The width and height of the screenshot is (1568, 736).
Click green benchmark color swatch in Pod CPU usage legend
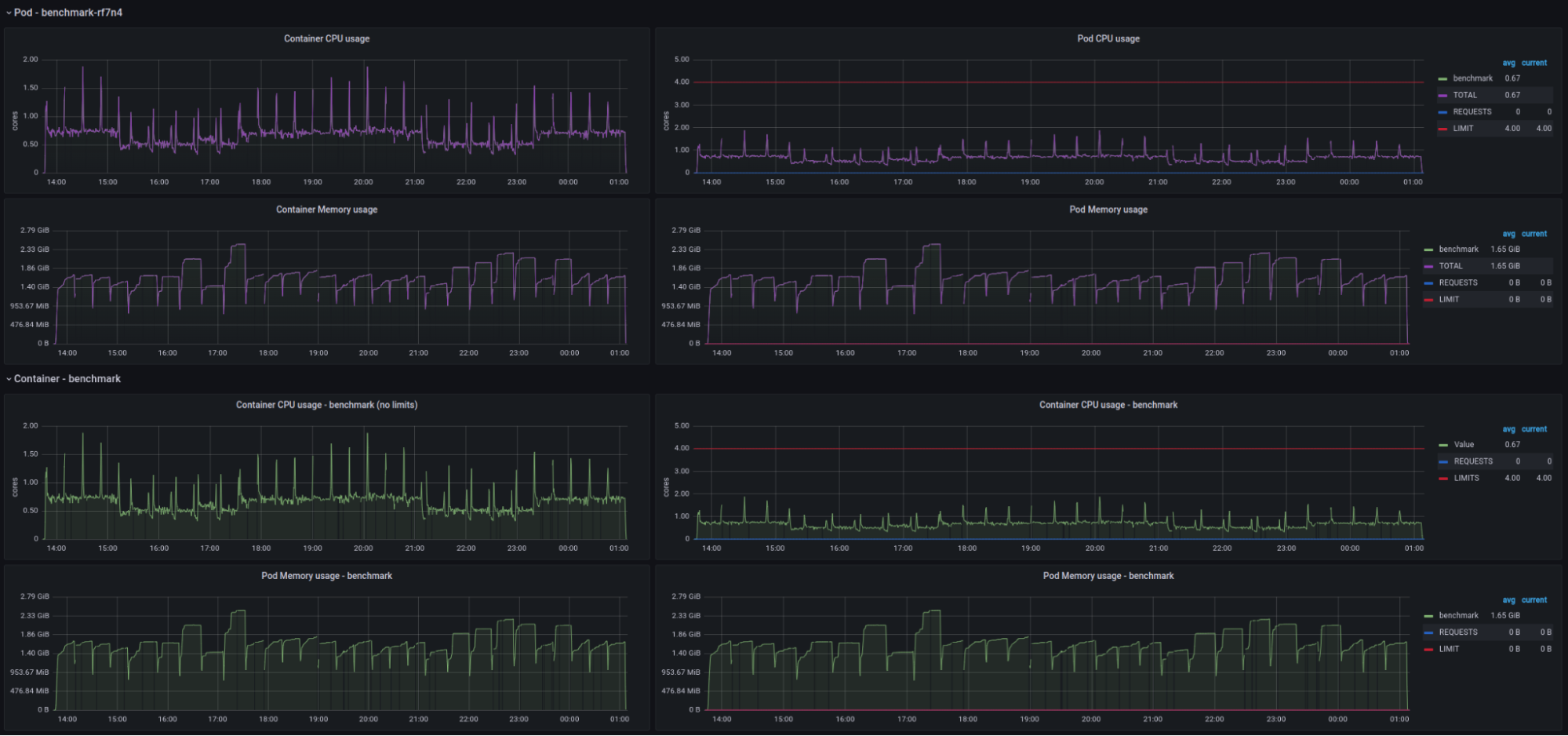[x=1442, y=79]
